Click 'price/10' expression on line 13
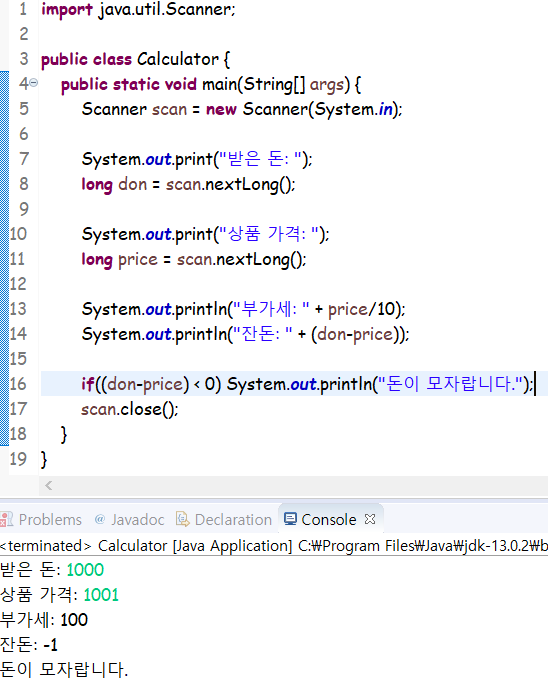The image size is (548, 686). (x=362, y=309)
